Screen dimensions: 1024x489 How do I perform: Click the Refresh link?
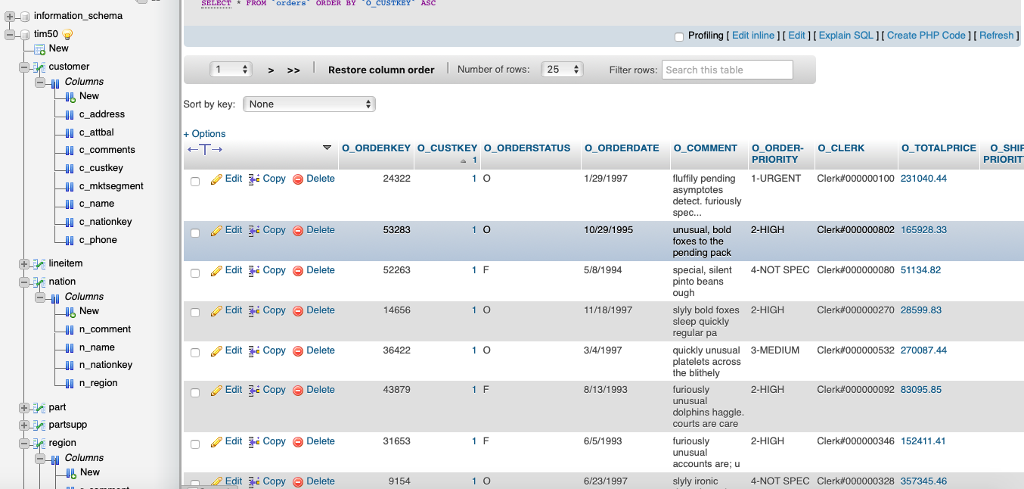997,36
